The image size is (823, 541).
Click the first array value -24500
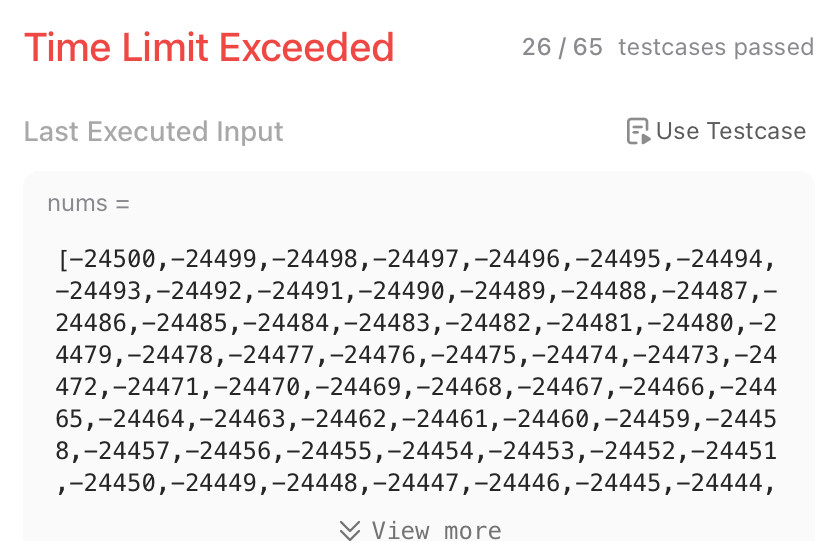[x=112, y=259]
